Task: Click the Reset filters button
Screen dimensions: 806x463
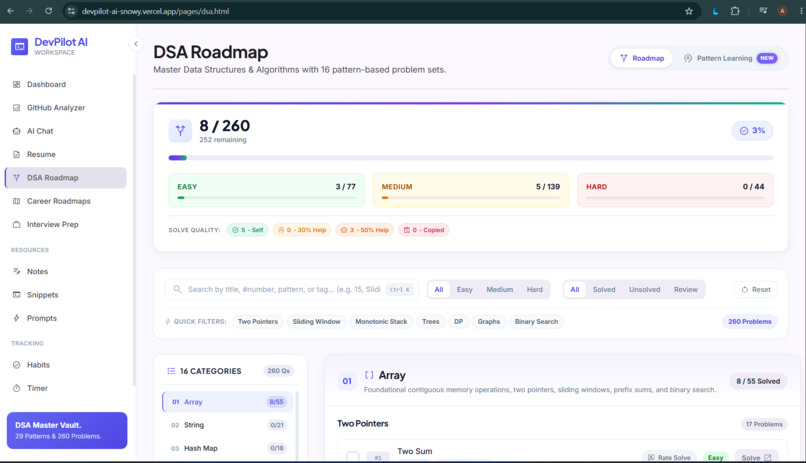Action: 756,289
